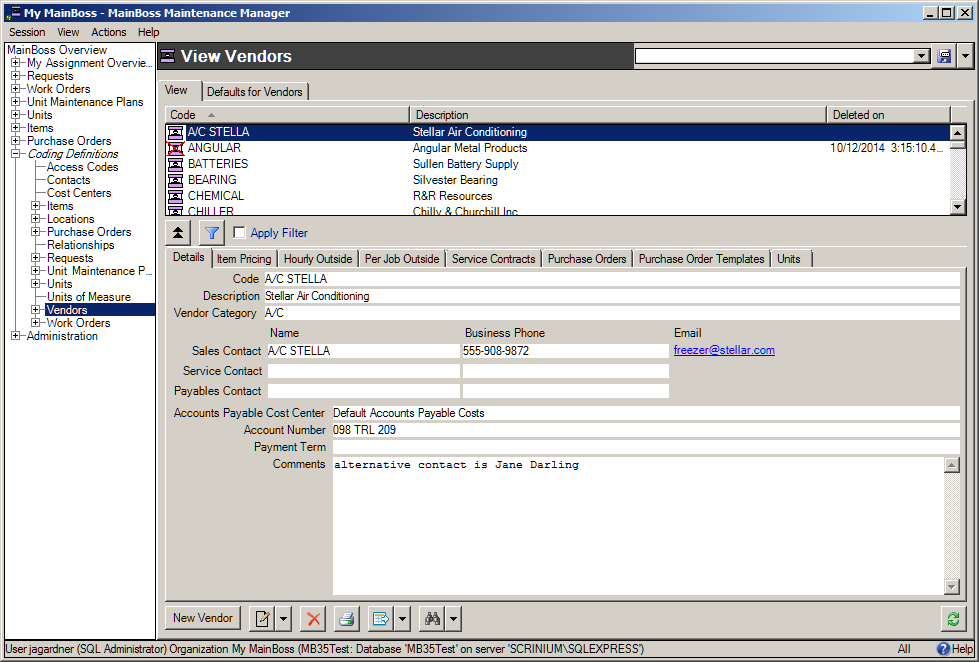This screenshot has height=662, width=979.
Task: Sort the list by Description column header
Action: point(618,115)
